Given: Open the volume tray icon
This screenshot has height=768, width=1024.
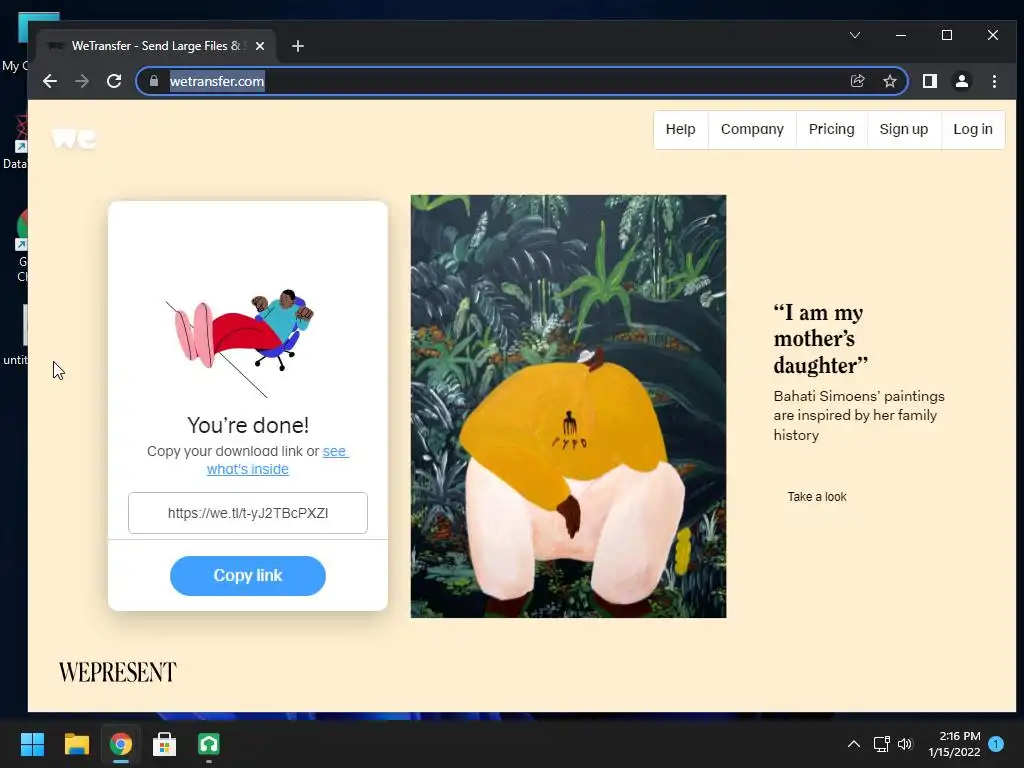Looking at the screenshot, I should click(905, 744).
